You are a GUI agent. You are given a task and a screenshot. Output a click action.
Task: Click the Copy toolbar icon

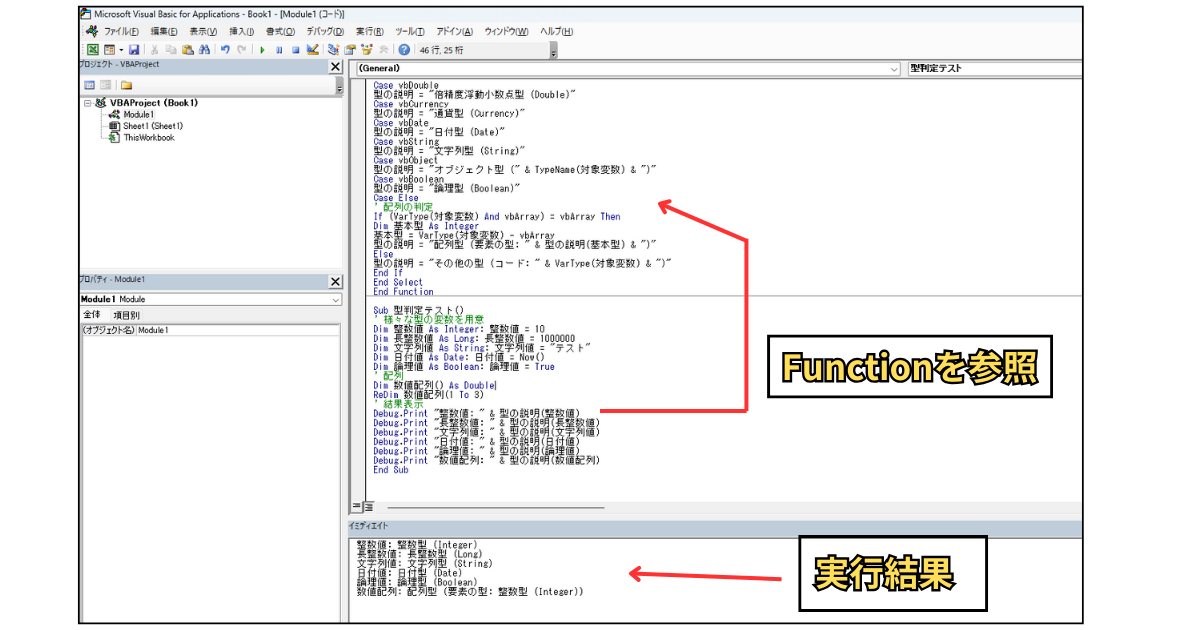(x=171, y=49)
